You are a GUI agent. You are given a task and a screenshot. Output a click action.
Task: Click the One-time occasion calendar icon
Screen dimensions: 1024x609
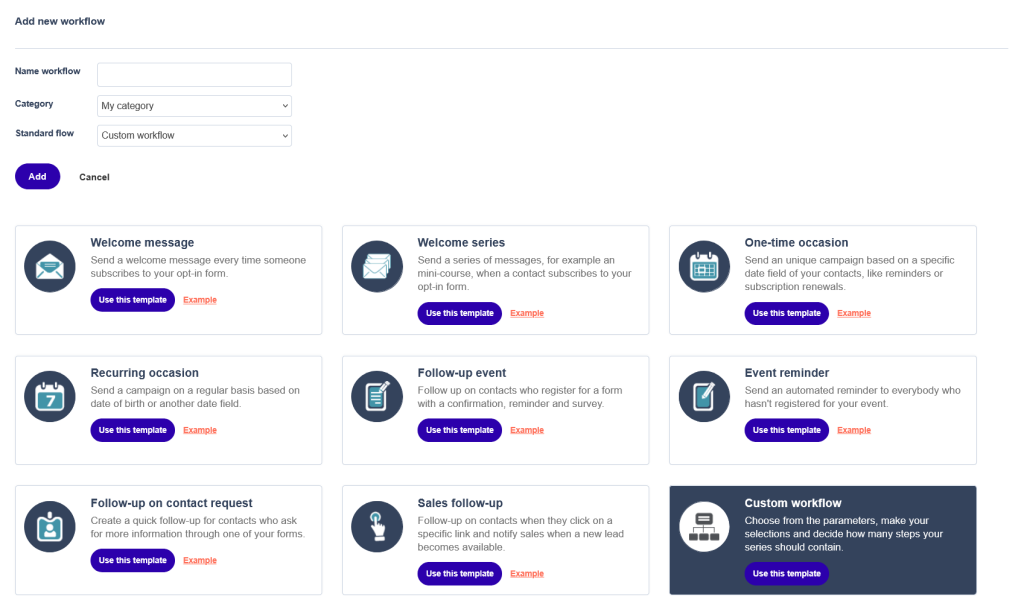[704, 266]
